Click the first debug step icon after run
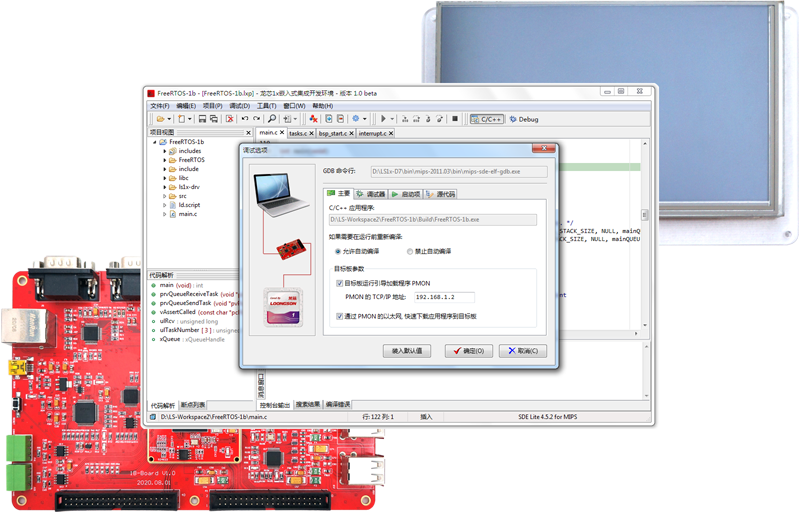The width and height of the screenshot is (800, 512). coord(405,119)
